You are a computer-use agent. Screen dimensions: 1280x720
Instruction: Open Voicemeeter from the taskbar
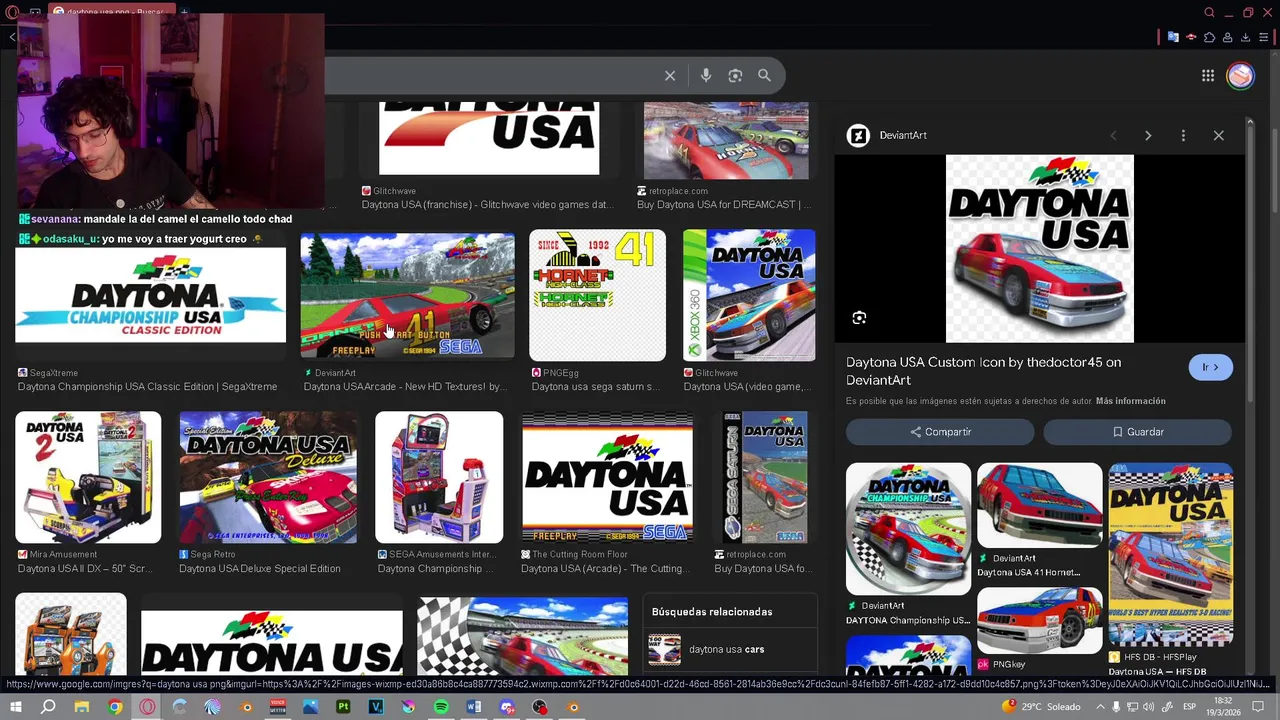(x=278, y=707)
